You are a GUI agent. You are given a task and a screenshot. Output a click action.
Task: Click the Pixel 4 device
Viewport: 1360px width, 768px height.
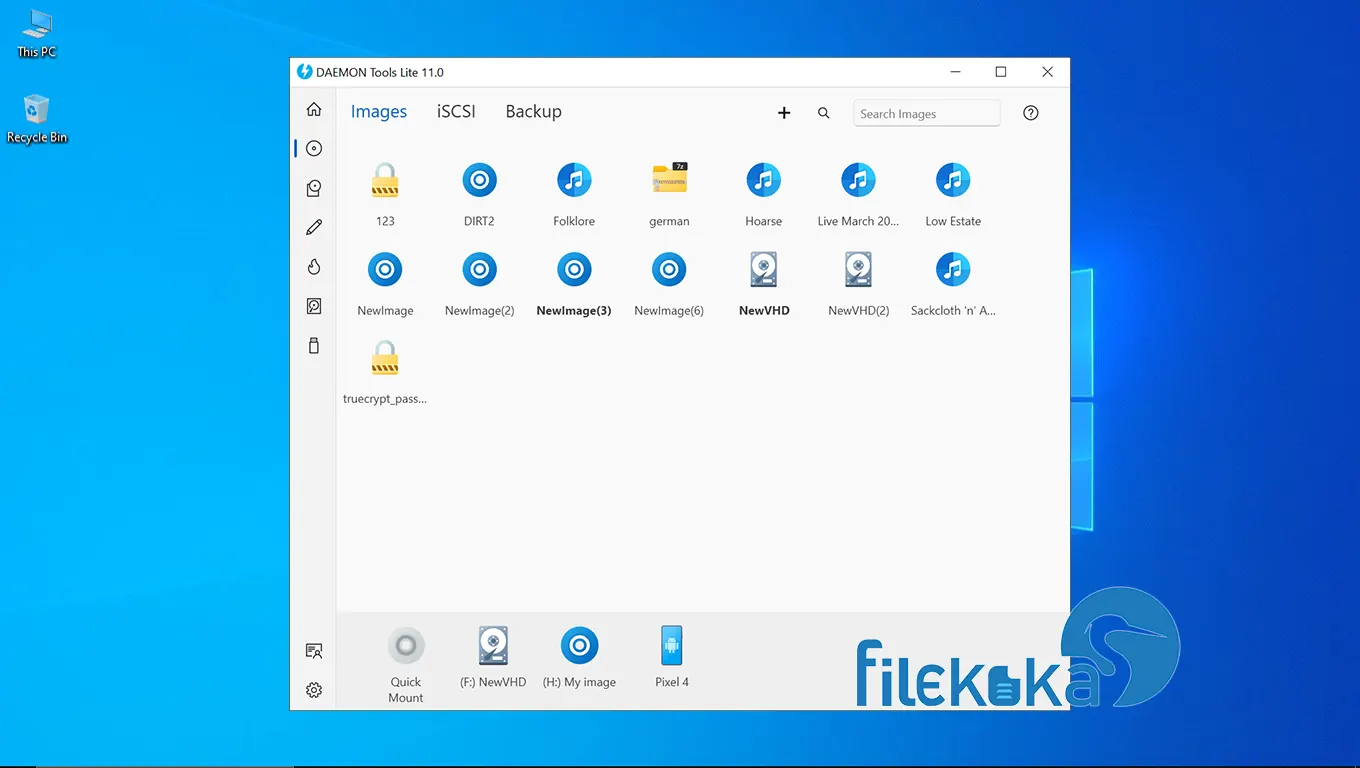[x=672, y=645]
